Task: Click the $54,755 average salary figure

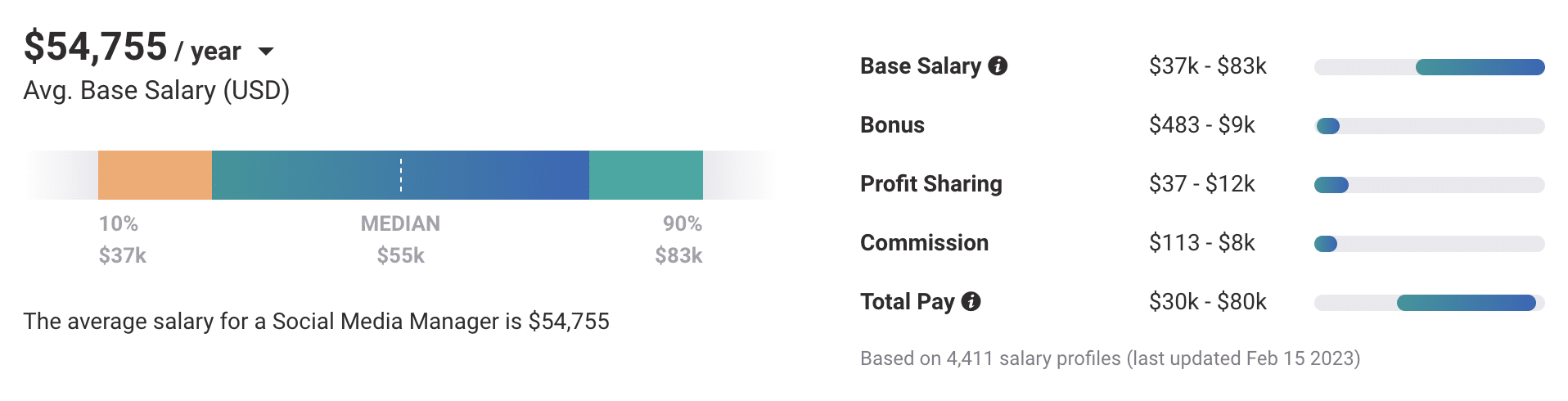Action: coord(96,47)
